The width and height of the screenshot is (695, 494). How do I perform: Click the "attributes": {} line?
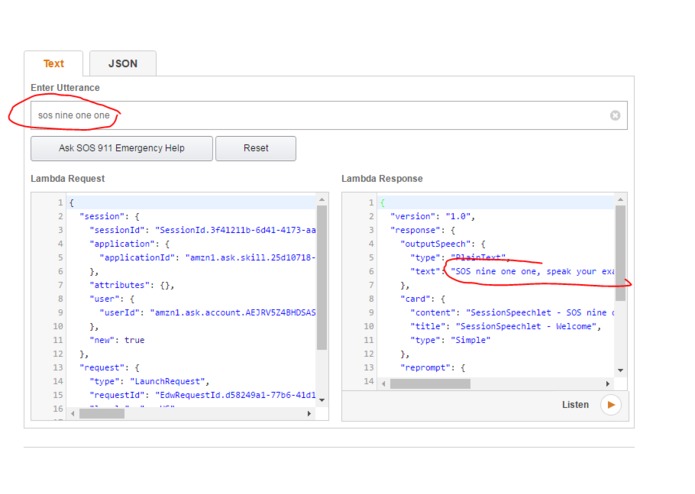pos(132,285)
